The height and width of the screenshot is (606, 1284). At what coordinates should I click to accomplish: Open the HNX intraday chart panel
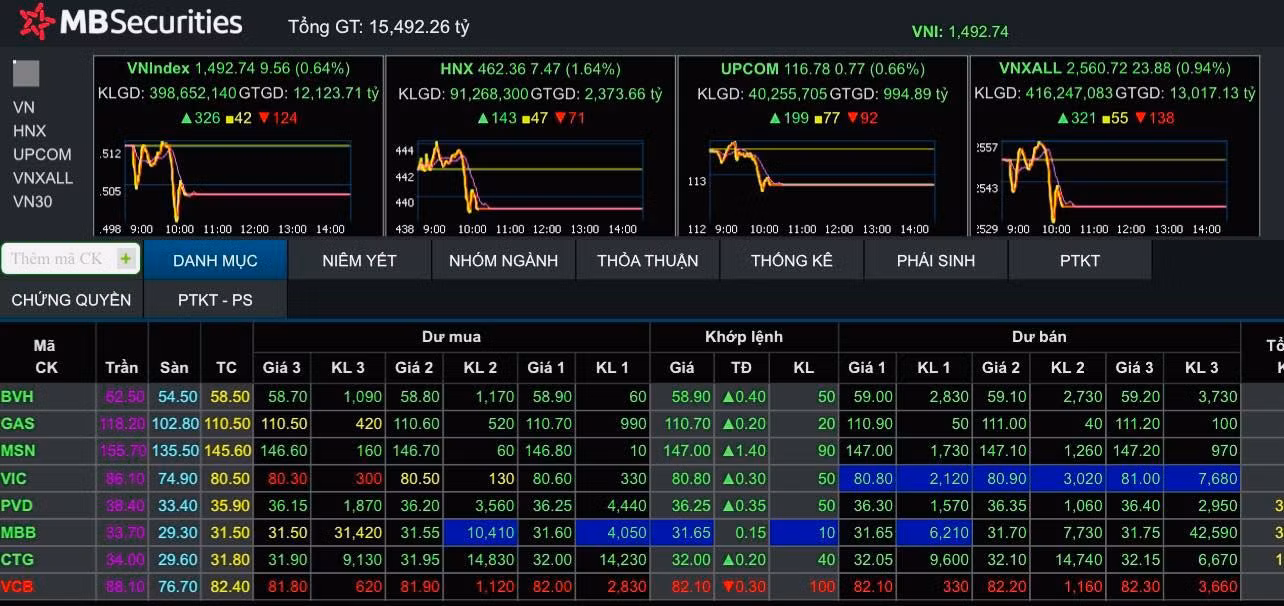click(x=530, y=146)
